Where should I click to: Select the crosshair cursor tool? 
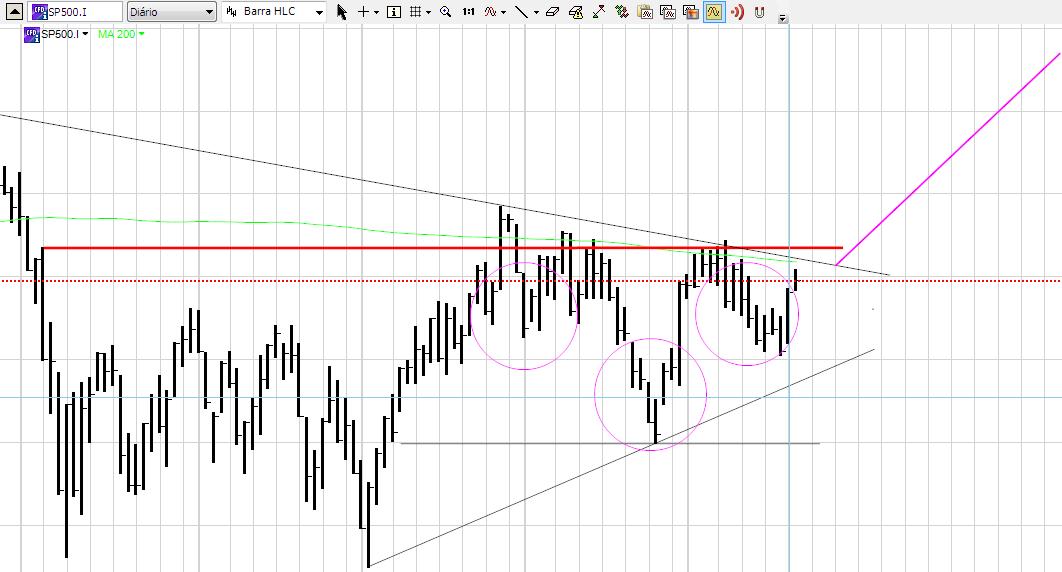[364, 12]
